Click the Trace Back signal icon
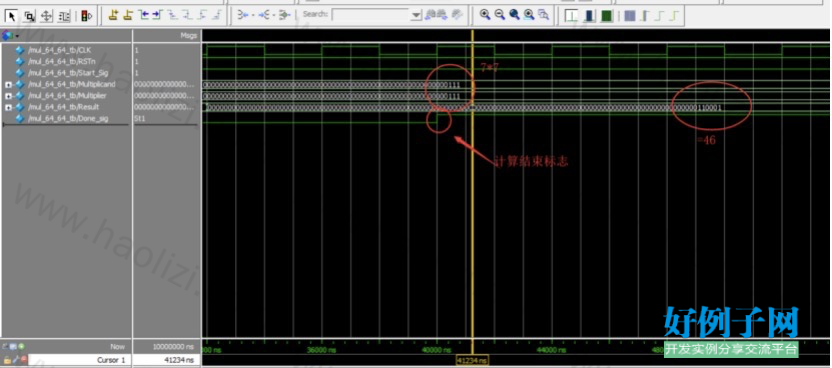This screenshot has height=368, width=832. [244, 15]
